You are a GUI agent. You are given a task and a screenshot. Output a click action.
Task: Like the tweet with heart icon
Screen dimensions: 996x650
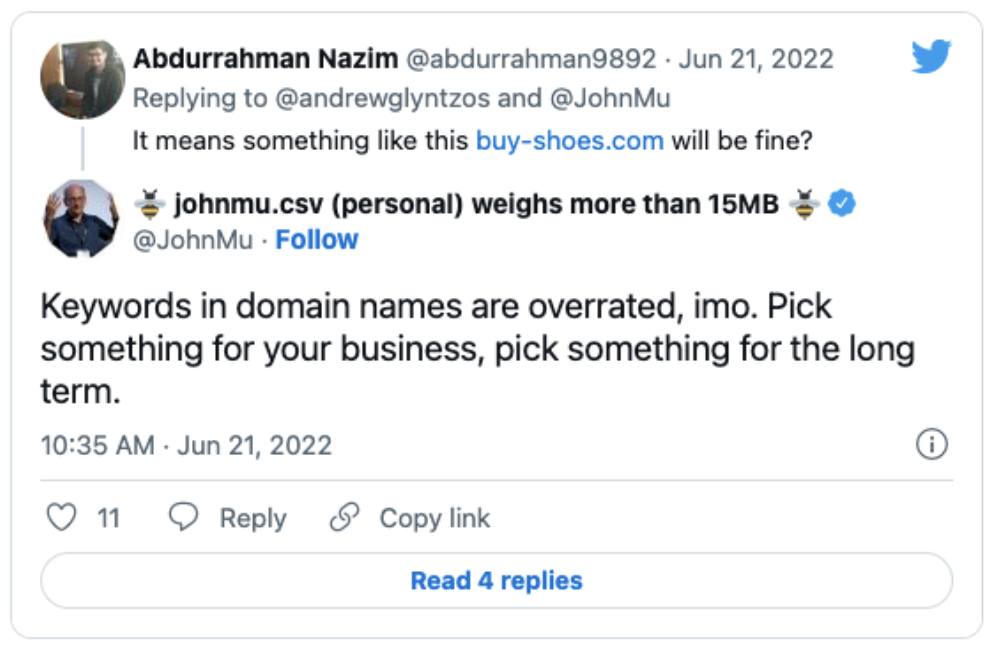click(62, 517)
